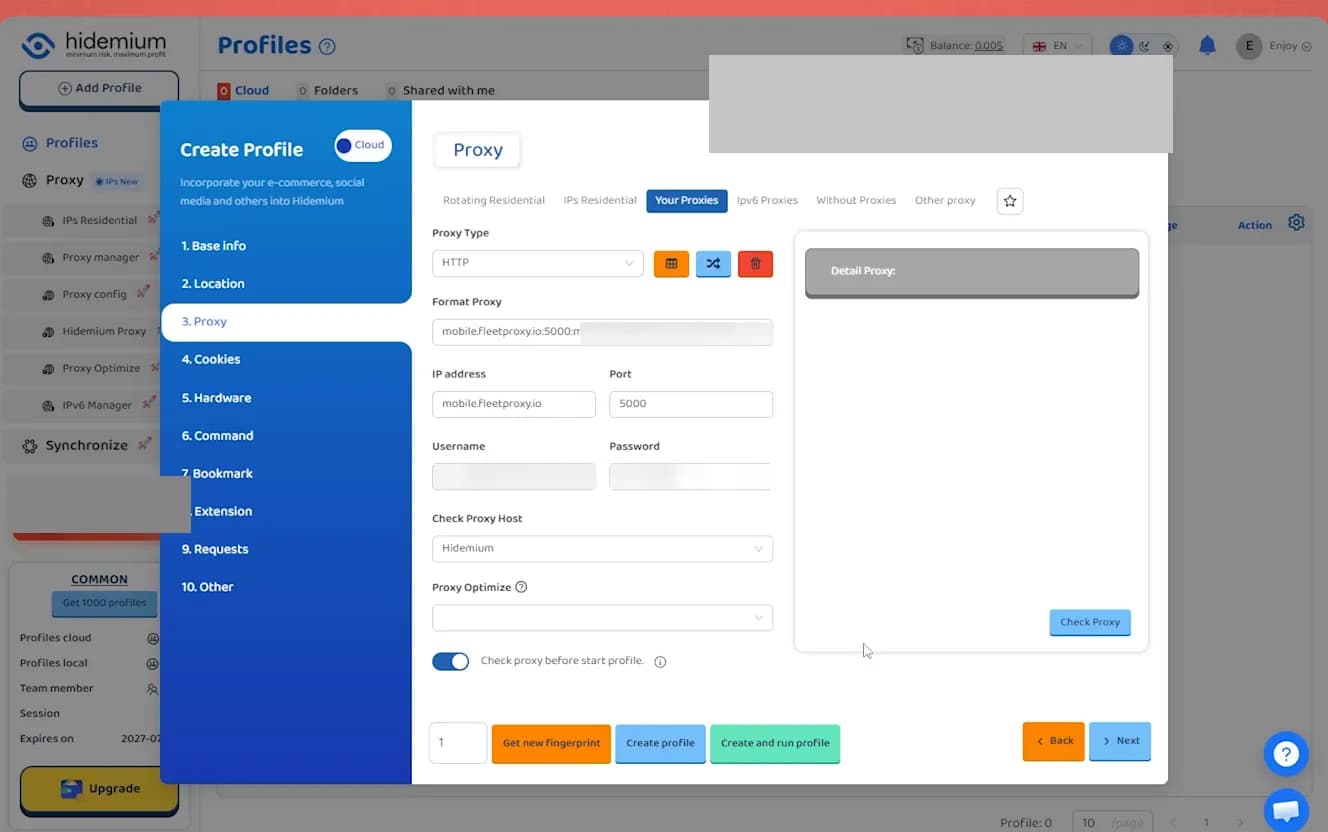Open the per page count dropdown

pyautogui.click(x=1112, y=822)
